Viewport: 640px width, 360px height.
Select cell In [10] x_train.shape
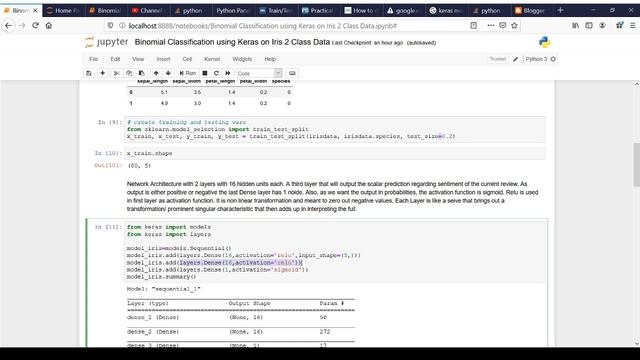[335, 153]
